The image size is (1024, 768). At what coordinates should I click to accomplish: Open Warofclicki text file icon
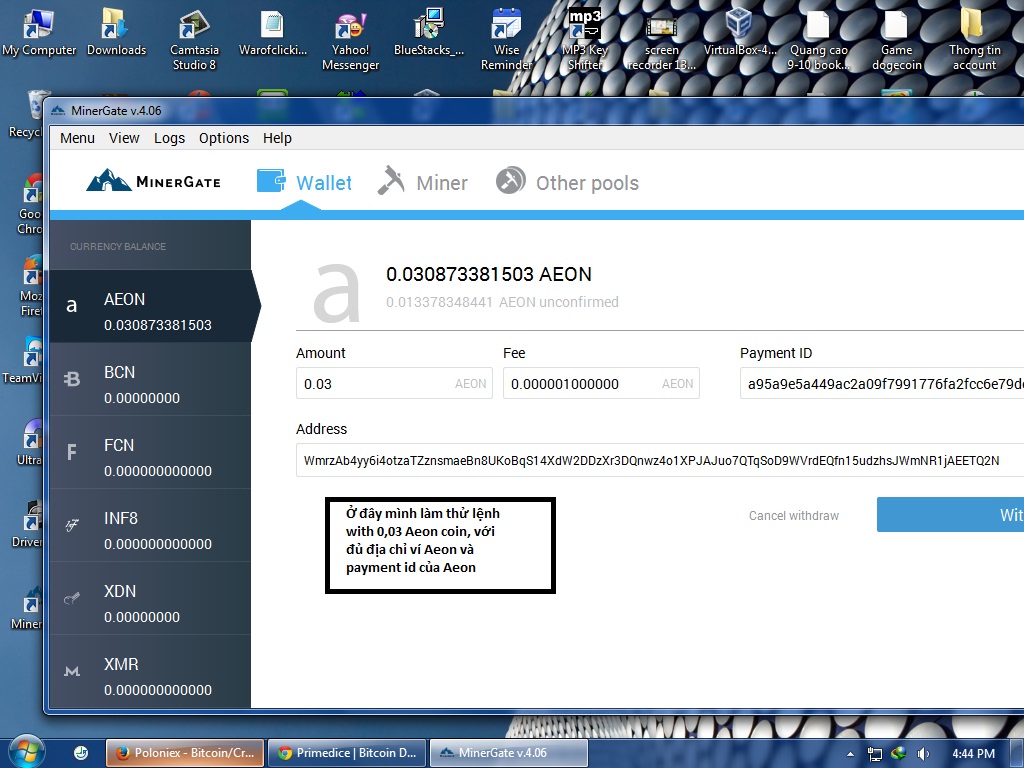point(272,31)
